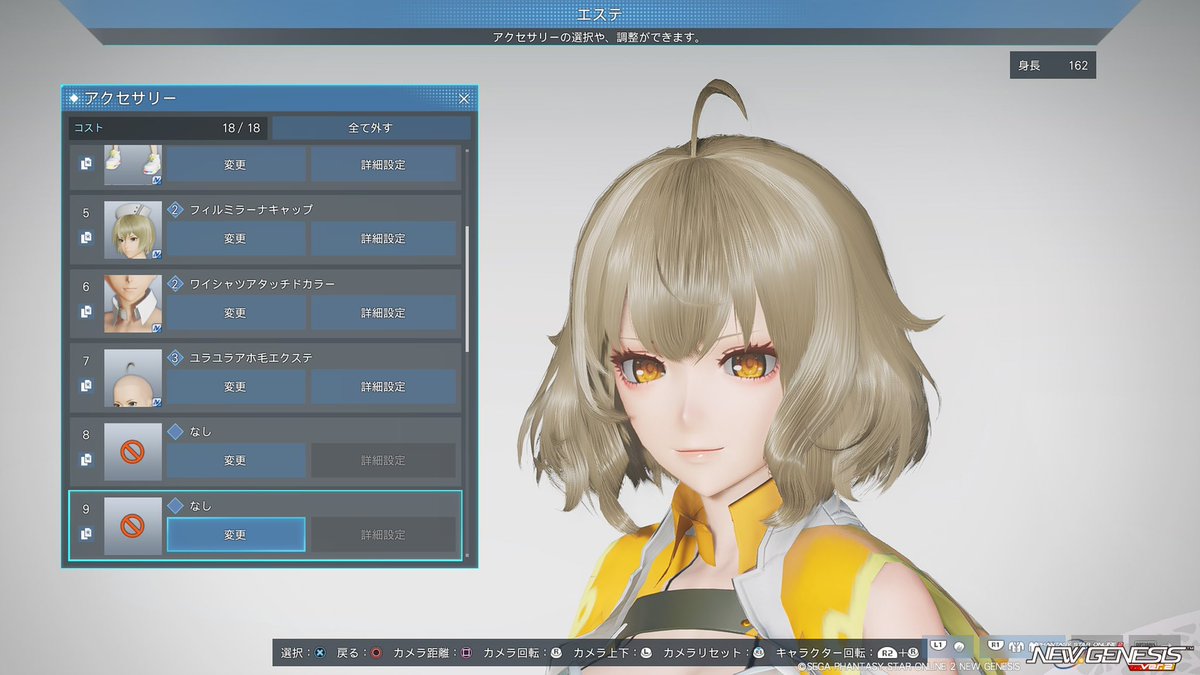Click the prohibition icon in slot 8 thumbnail
The width and height of the screenshot is (1200, 675).
[x=133, y=452]
